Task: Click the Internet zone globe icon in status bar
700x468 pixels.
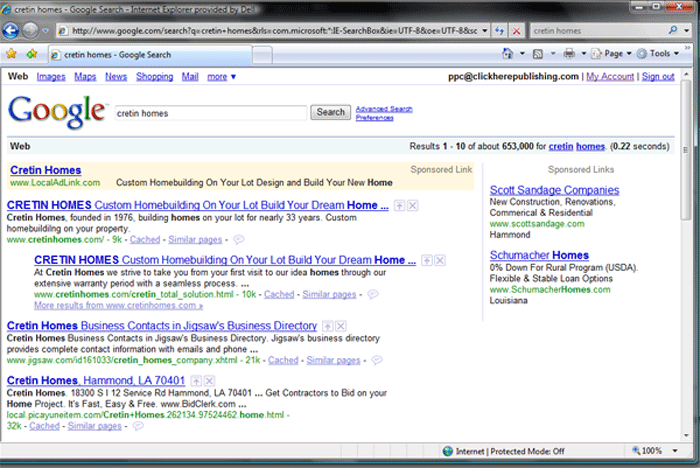Action: [x=448, y=451]
